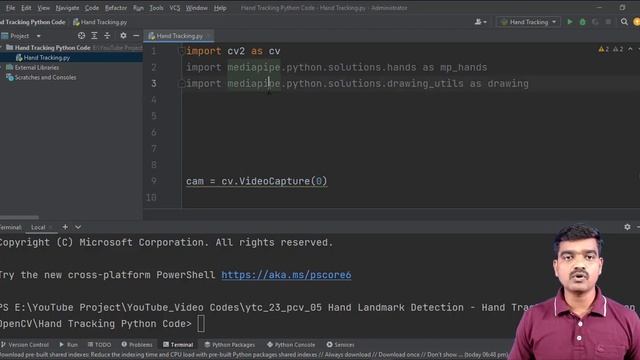Toggle the Terminal tool window button

(x=178, y=345)
